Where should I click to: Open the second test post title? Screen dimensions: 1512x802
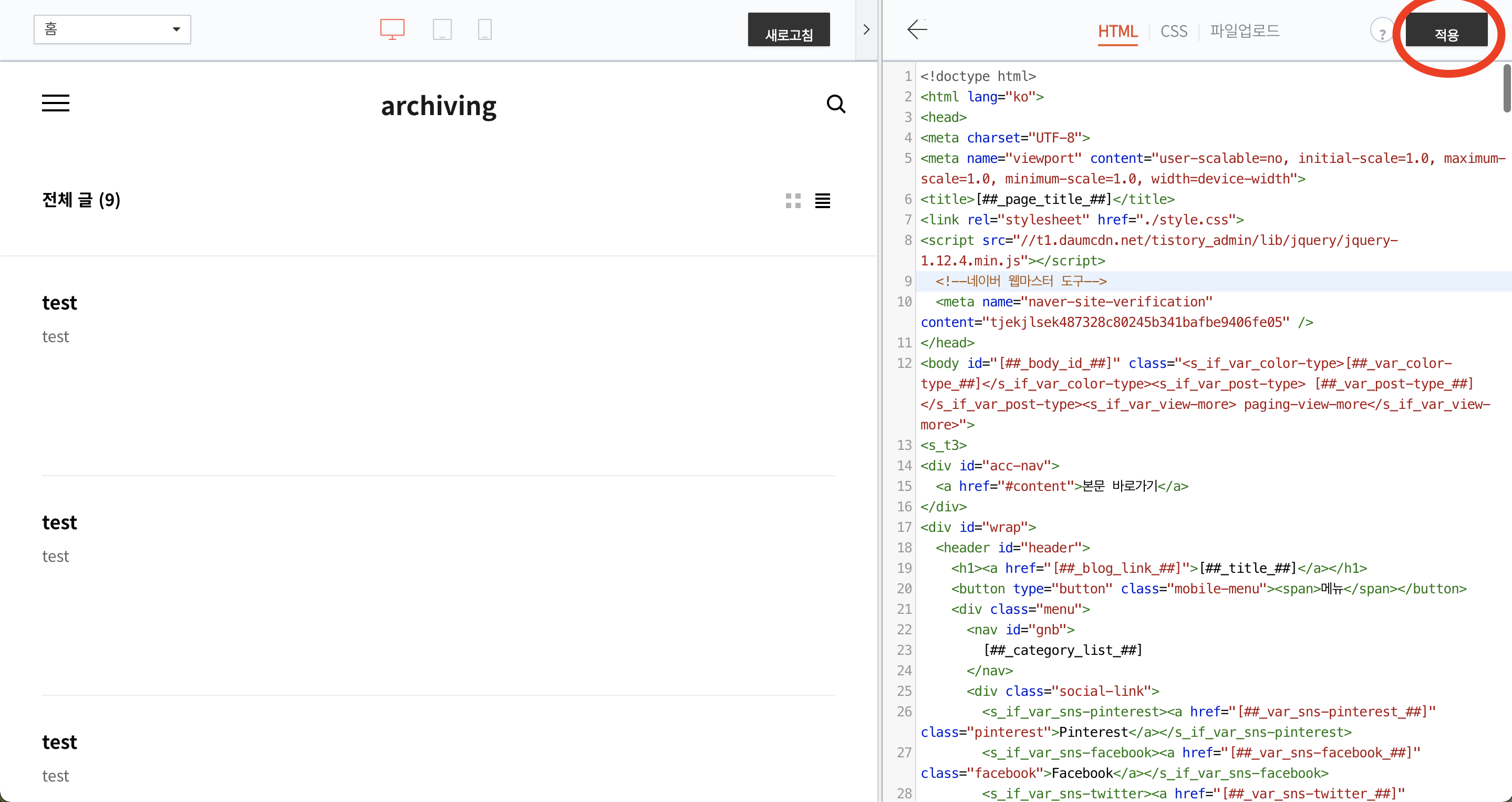(x=59, y=522)
